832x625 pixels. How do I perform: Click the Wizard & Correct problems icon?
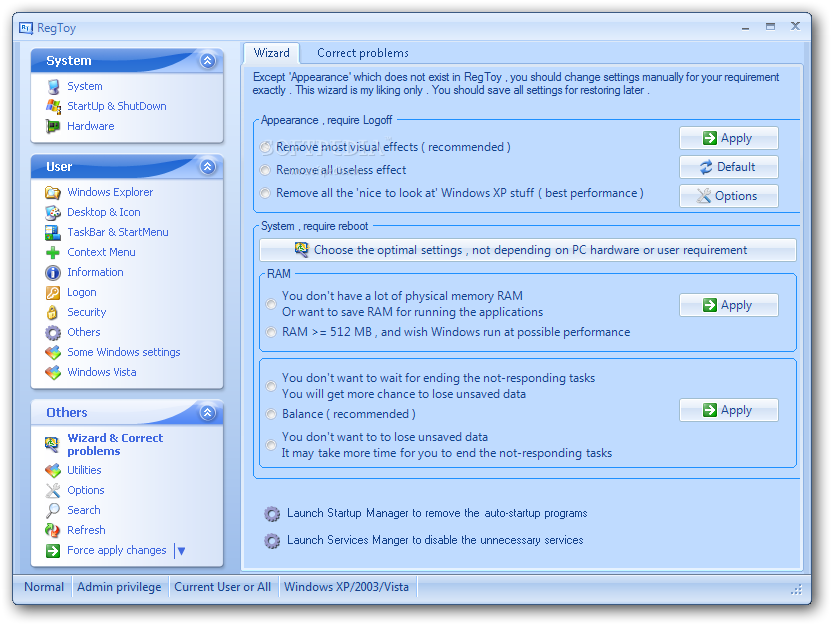pos(53,444)
